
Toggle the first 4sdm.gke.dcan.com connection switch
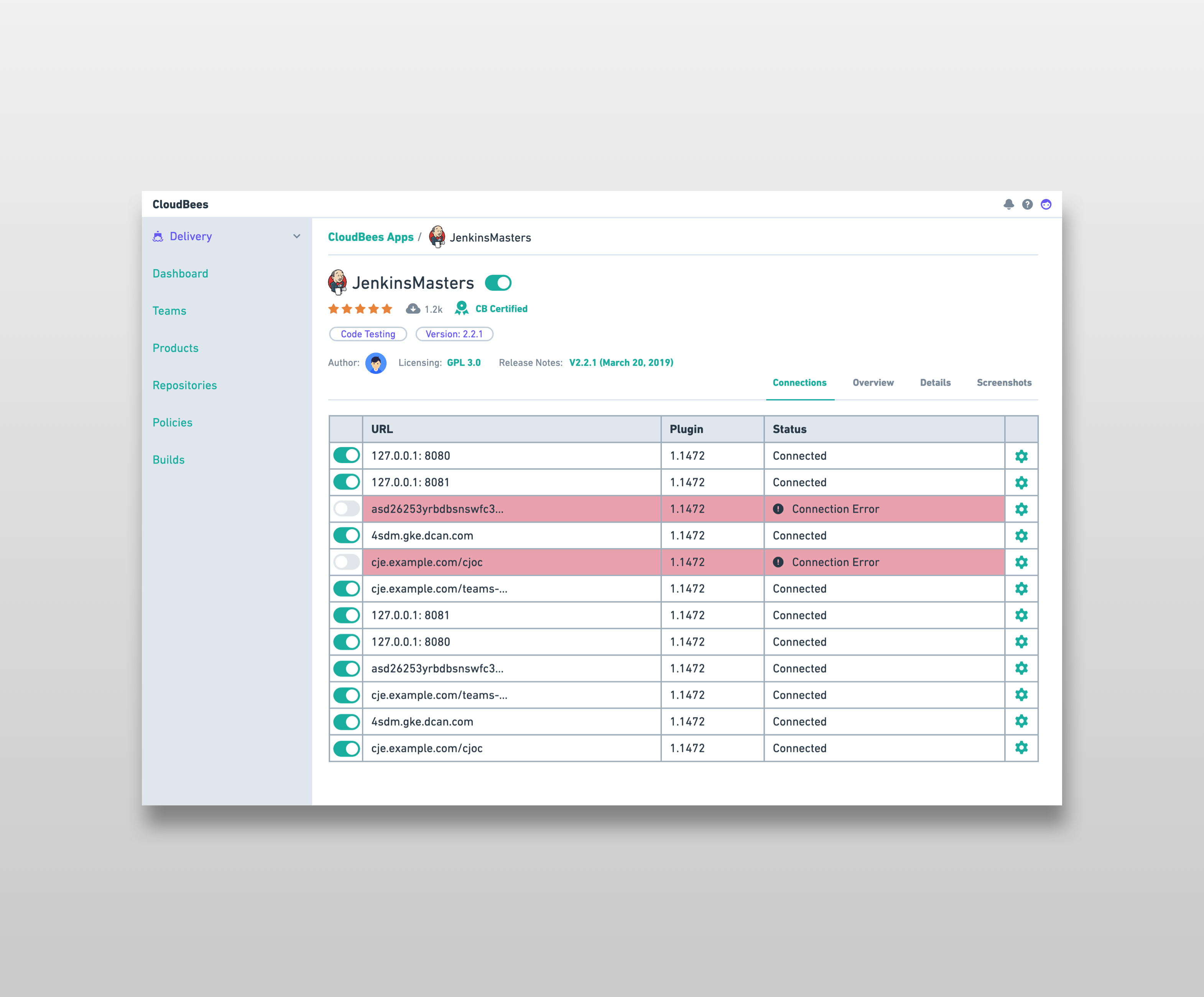click(346, 535)
